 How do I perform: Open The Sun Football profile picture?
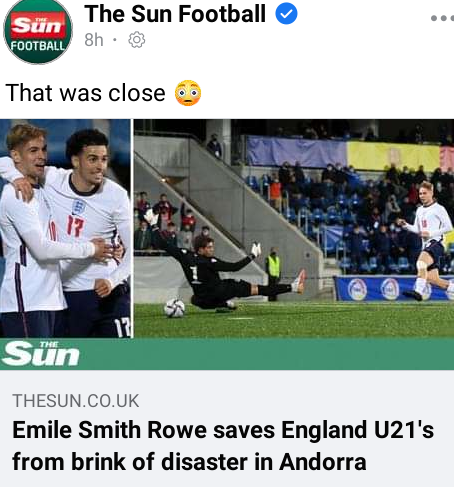click(38, 32)
